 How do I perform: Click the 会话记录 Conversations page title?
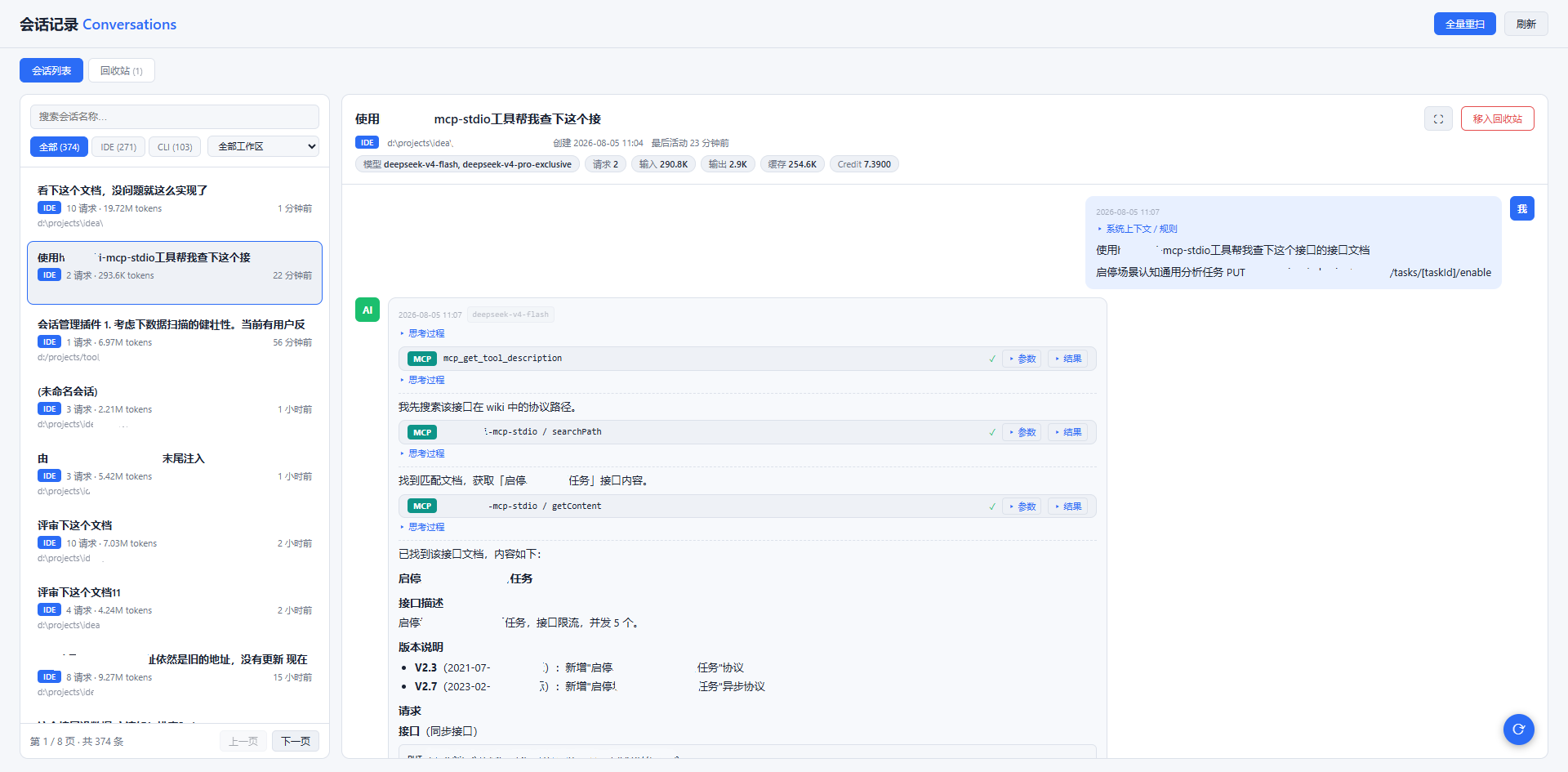98,25
